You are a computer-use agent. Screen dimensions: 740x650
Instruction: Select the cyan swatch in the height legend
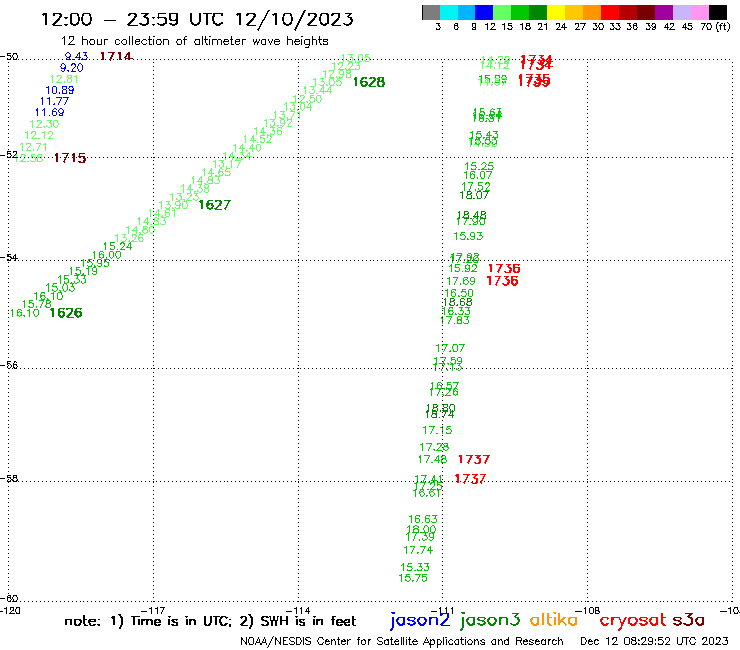(x=449, y=12)
